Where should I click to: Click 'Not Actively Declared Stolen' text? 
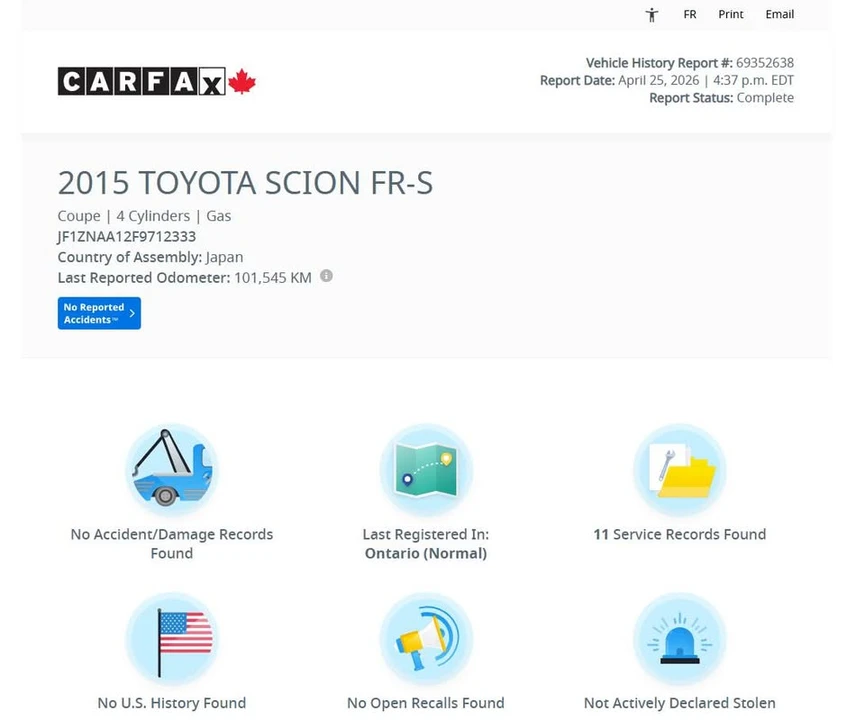[x=680, y=703]
